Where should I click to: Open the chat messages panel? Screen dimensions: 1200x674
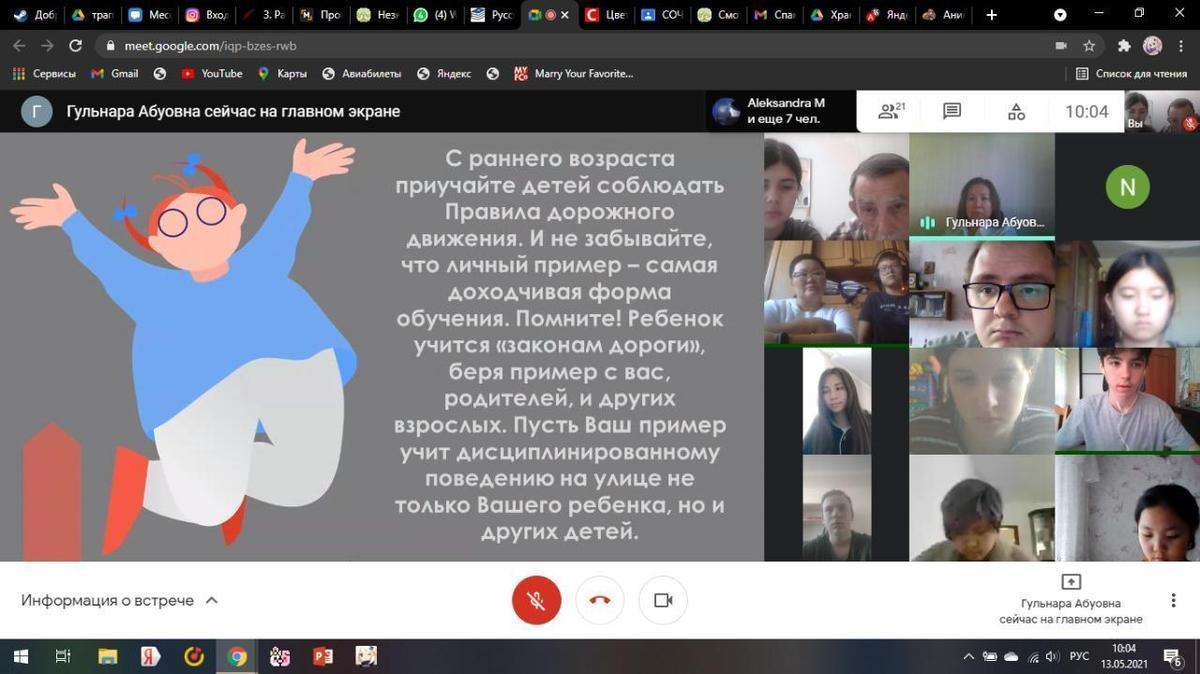click(952, 112)
